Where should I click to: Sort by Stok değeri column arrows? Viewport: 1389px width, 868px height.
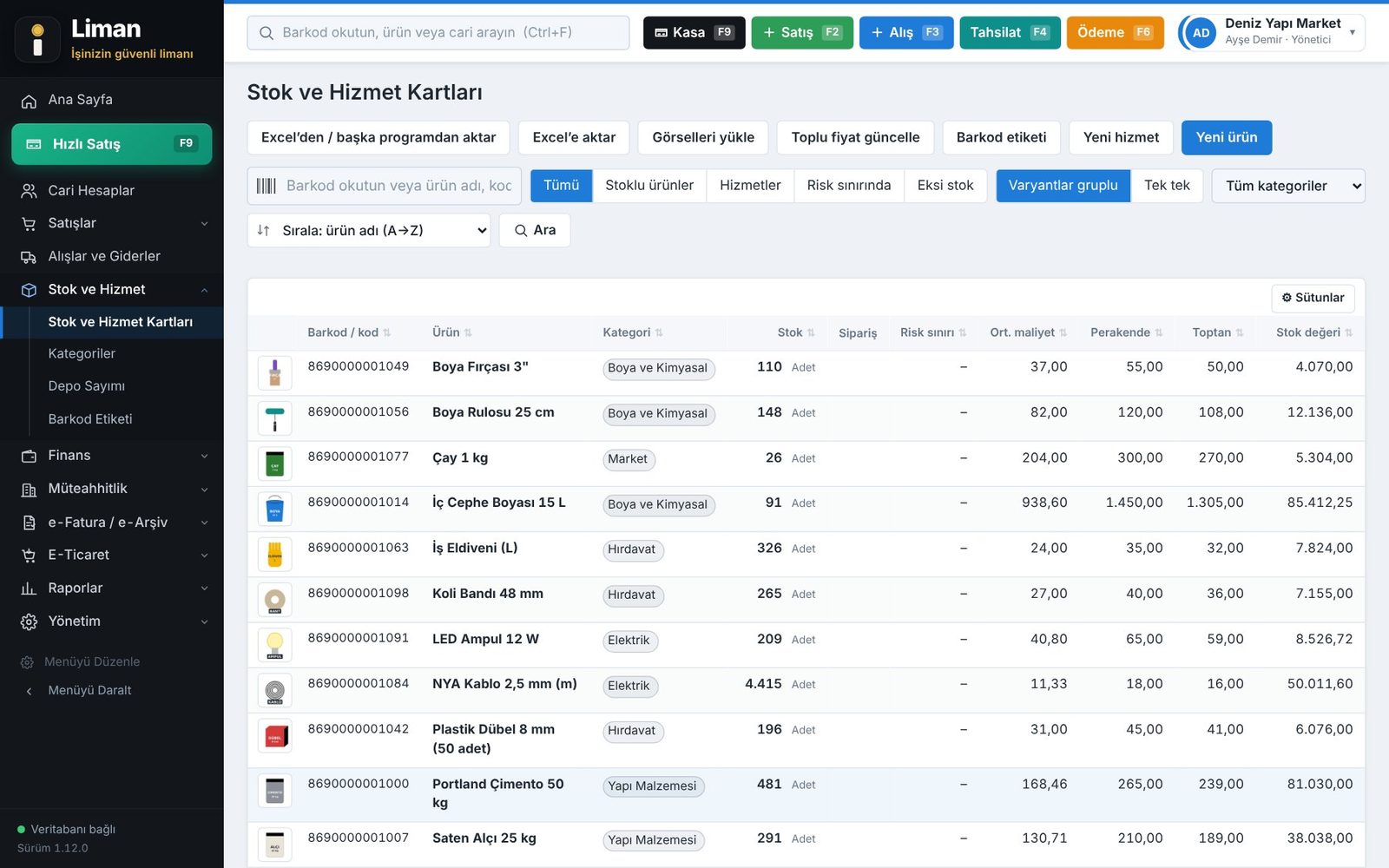click(1349, 333)
